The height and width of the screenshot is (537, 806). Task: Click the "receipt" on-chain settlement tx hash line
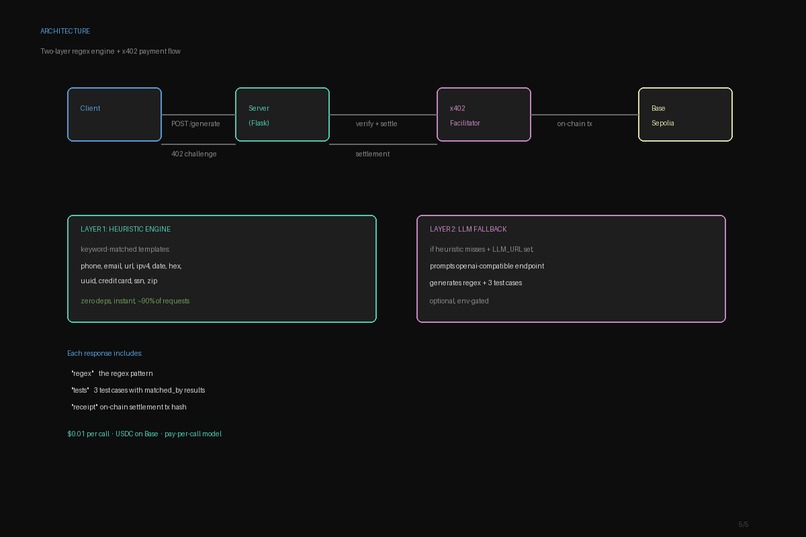point(129,407)
